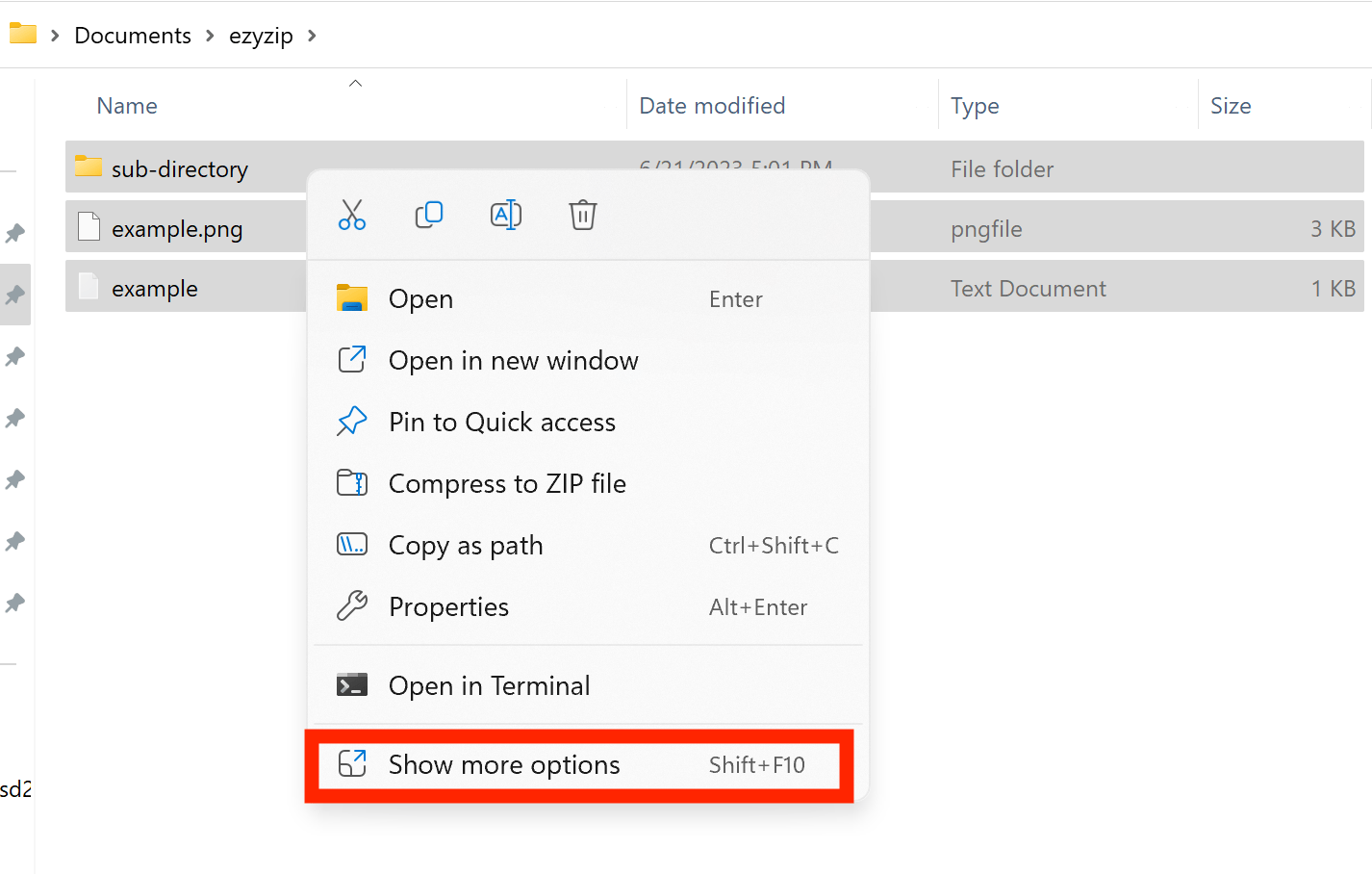Expand the breadcrumb chevron after ezyzip
1372x874 pixels.
(311, 35)
